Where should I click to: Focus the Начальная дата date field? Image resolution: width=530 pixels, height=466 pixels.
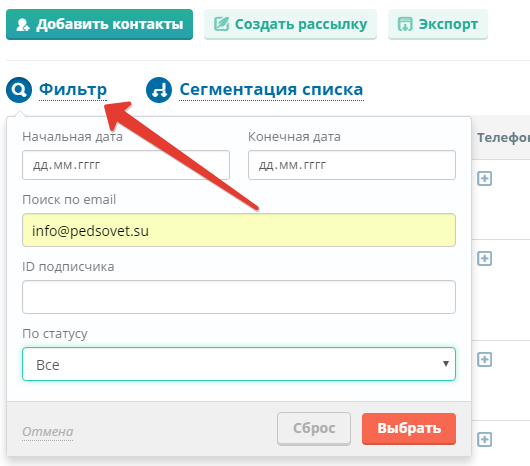click(x=126, y=165)
